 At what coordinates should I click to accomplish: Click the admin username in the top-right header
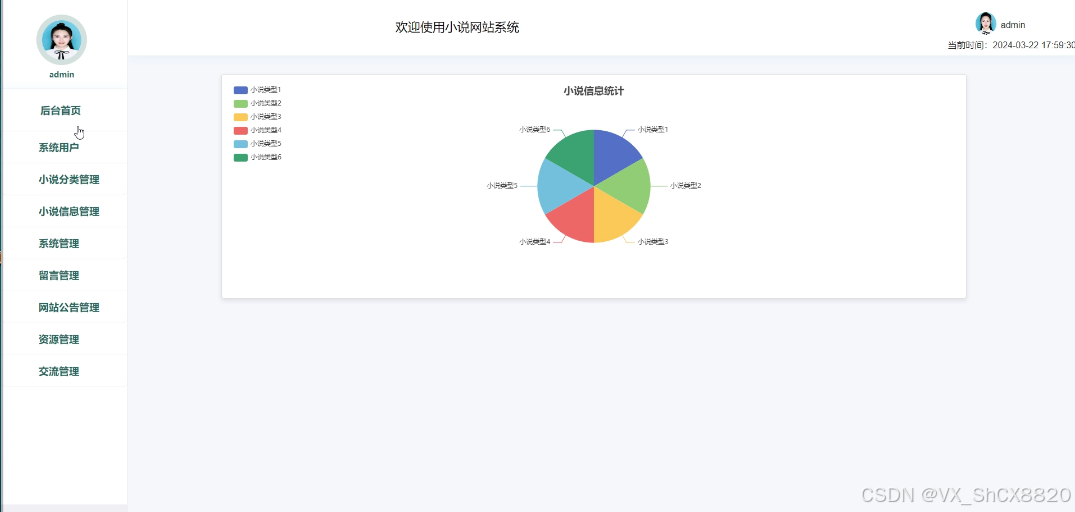pyautogui.click(x=1013, y=25)
